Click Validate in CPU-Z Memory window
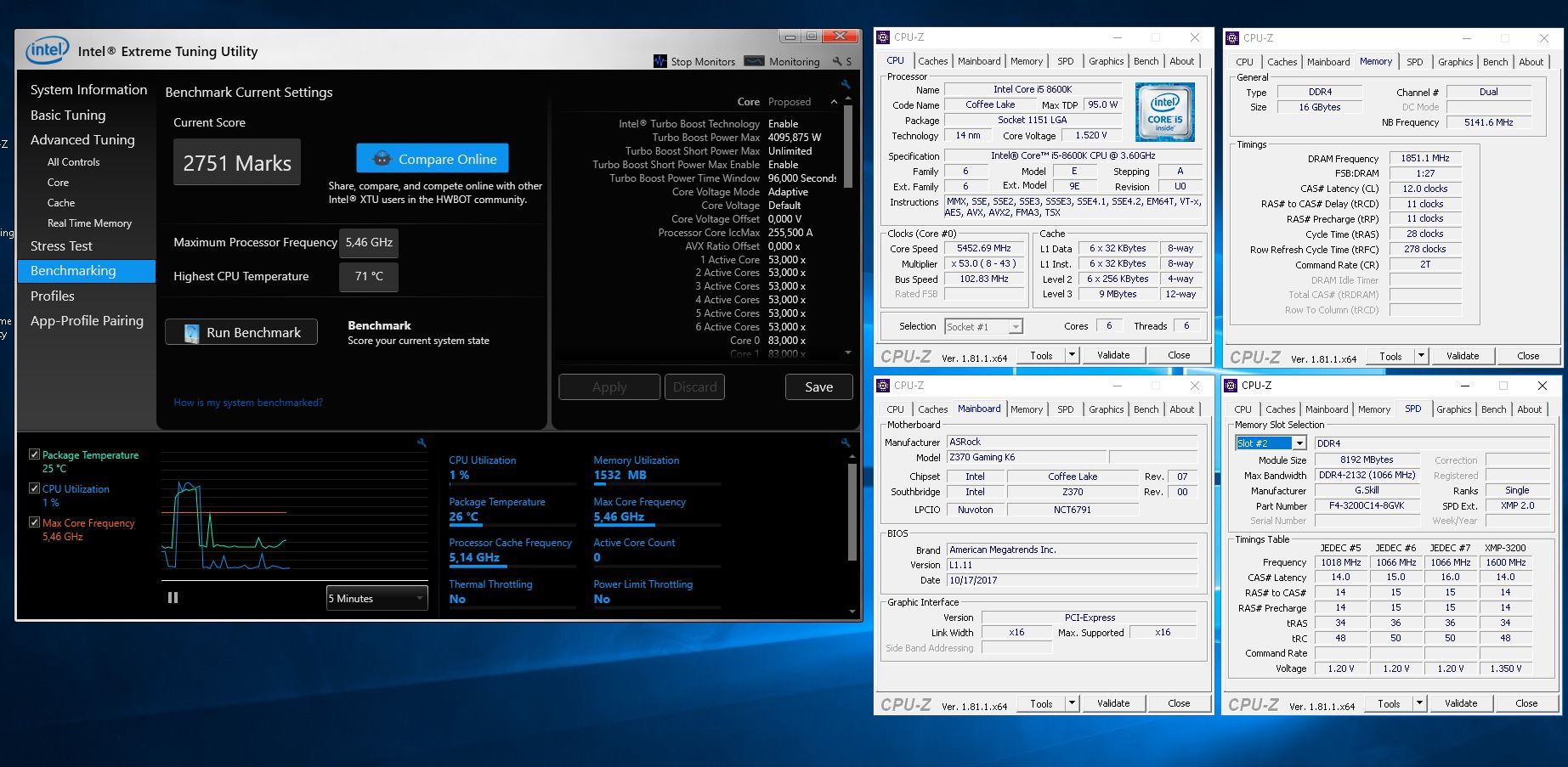Image resolution: width=1568 pixels, height=767 pixels. 1463,356
